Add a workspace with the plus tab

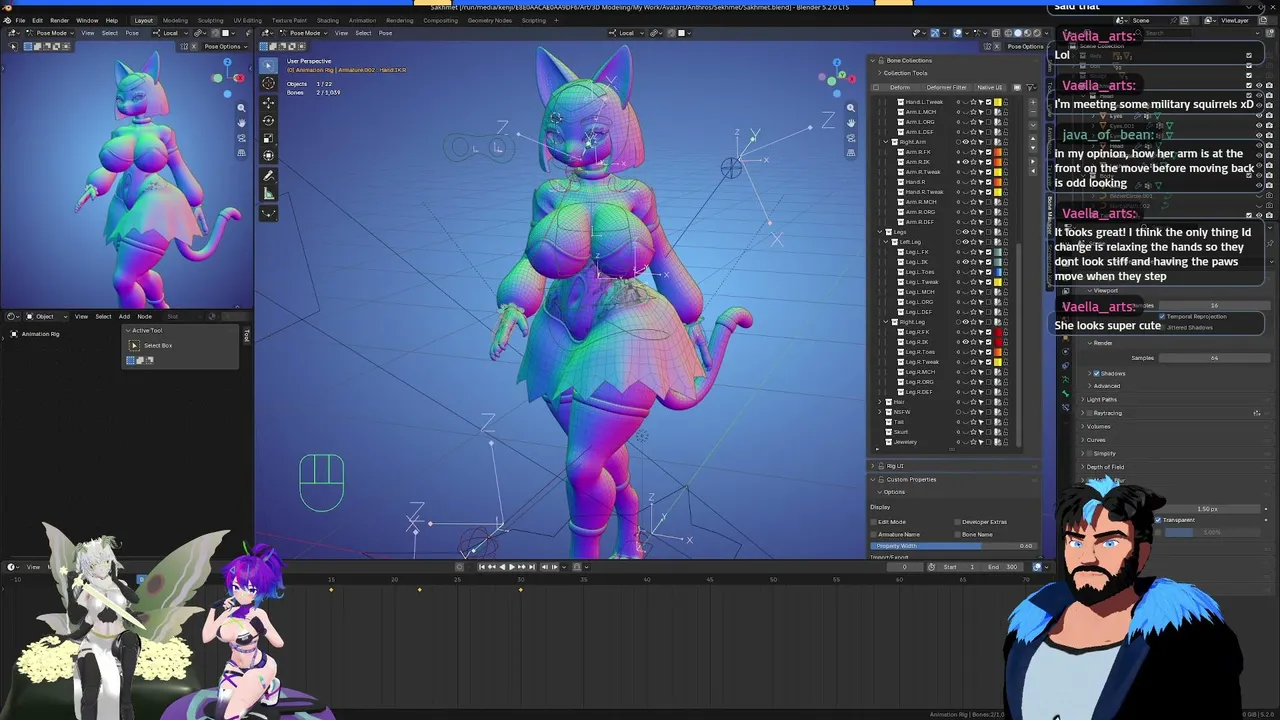point(556,20)
